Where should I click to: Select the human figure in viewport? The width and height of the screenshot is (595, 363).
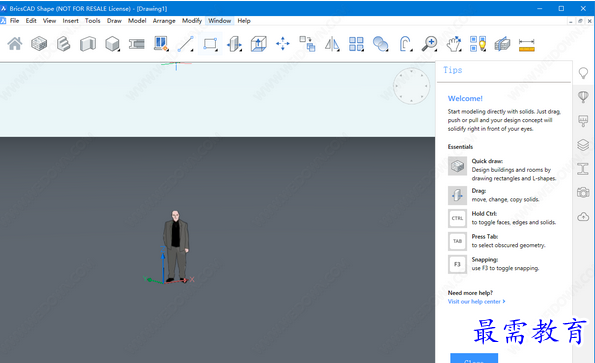[176, 246]
